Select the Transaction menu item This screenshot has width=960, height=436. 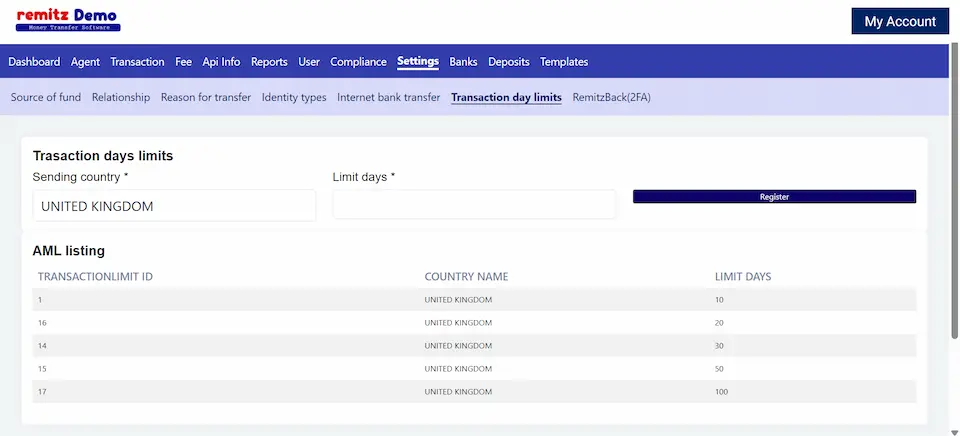click(137, 62)
